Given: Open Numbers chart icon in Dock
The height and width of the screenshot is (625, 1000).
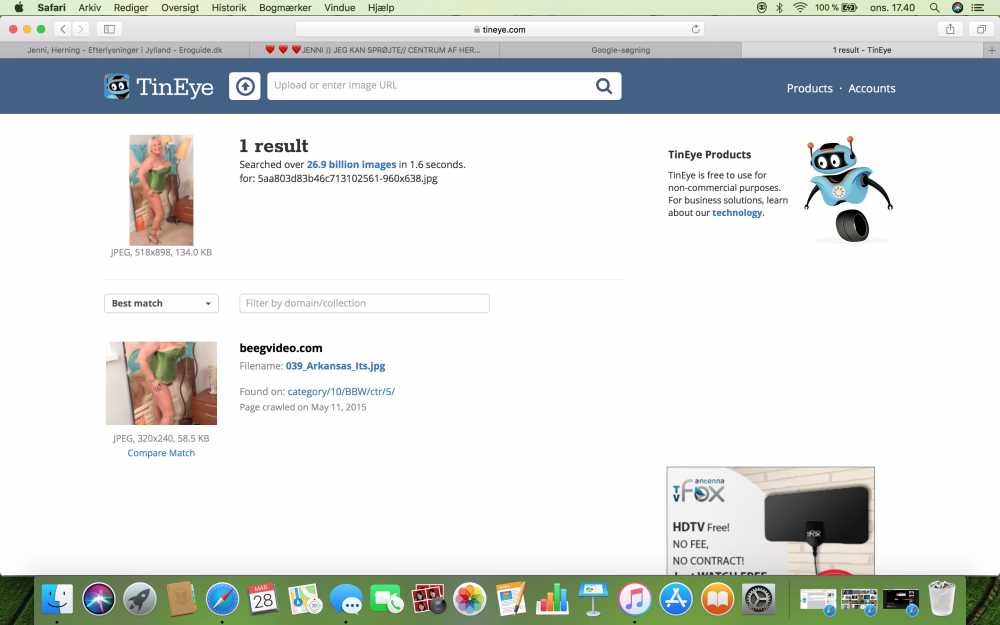Looking at the screenshot, I should (552, 599).
